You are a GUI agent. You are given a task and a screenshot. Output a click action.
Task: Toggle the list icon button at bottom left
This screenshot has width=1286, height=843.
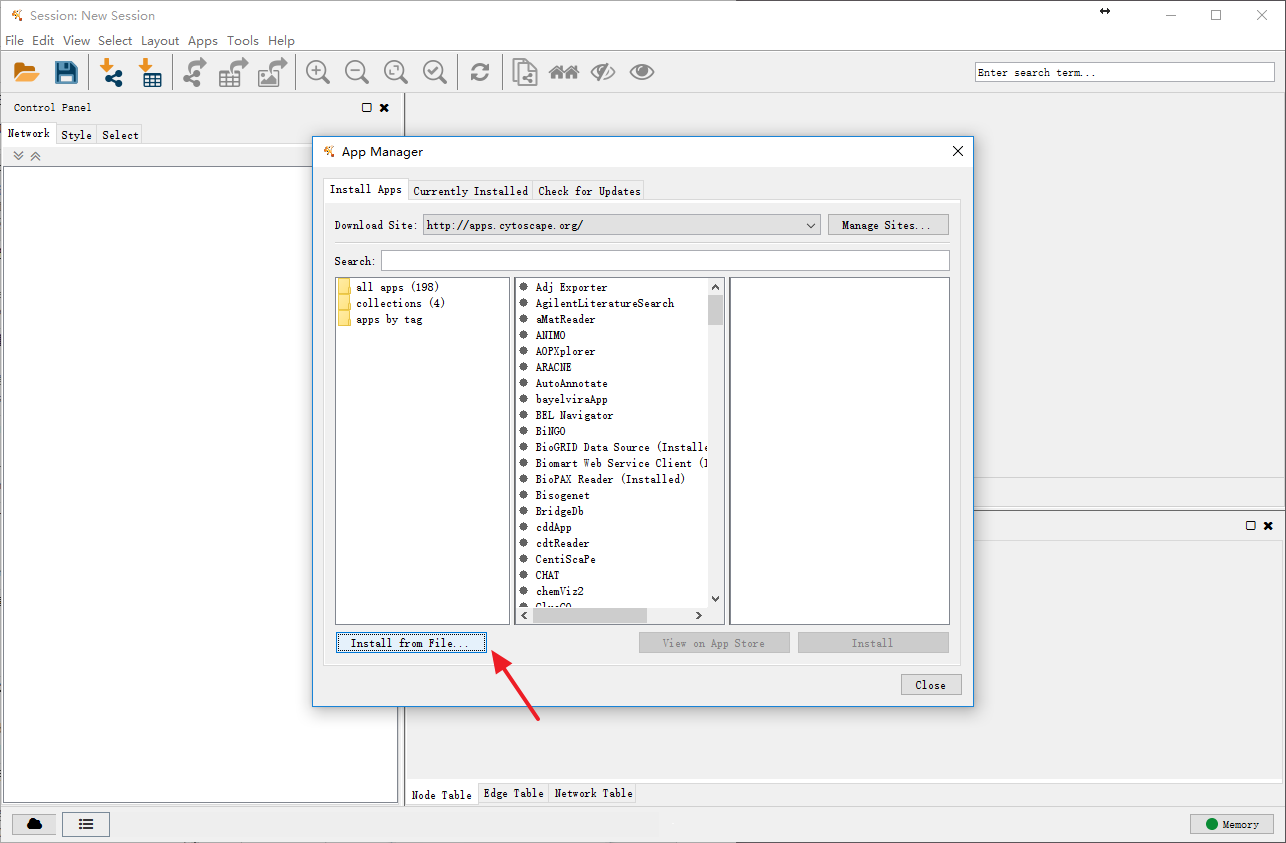86,824
